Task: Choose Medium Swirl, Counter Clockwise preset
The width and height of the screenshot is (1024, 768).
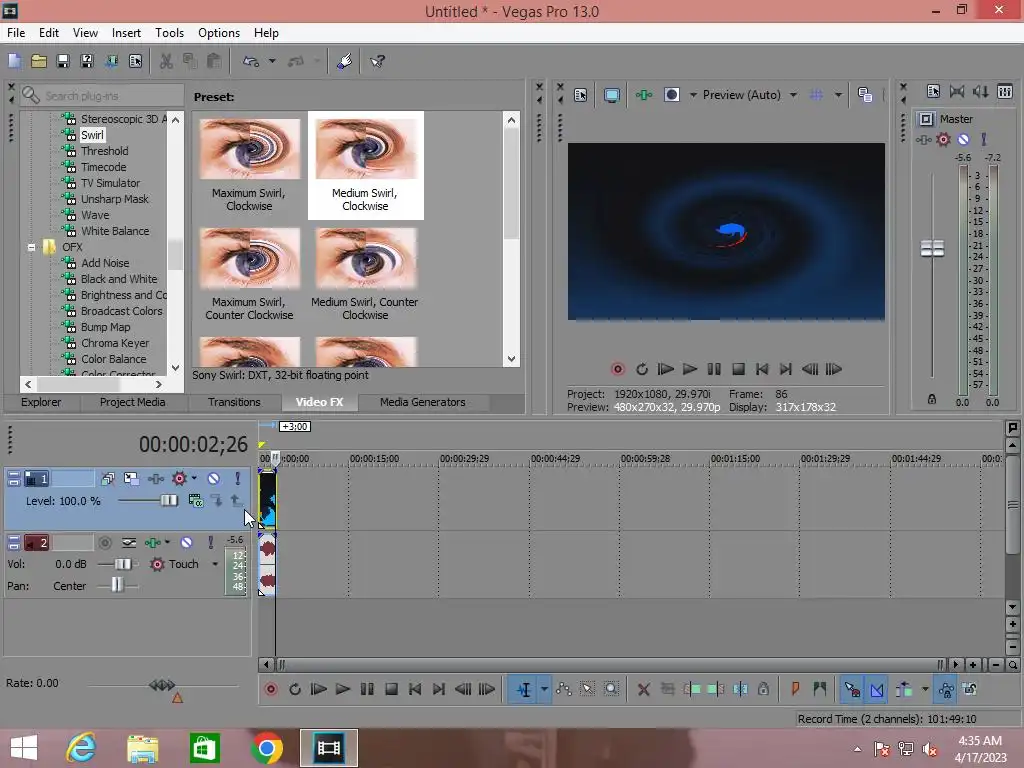Action: (365, 274)
